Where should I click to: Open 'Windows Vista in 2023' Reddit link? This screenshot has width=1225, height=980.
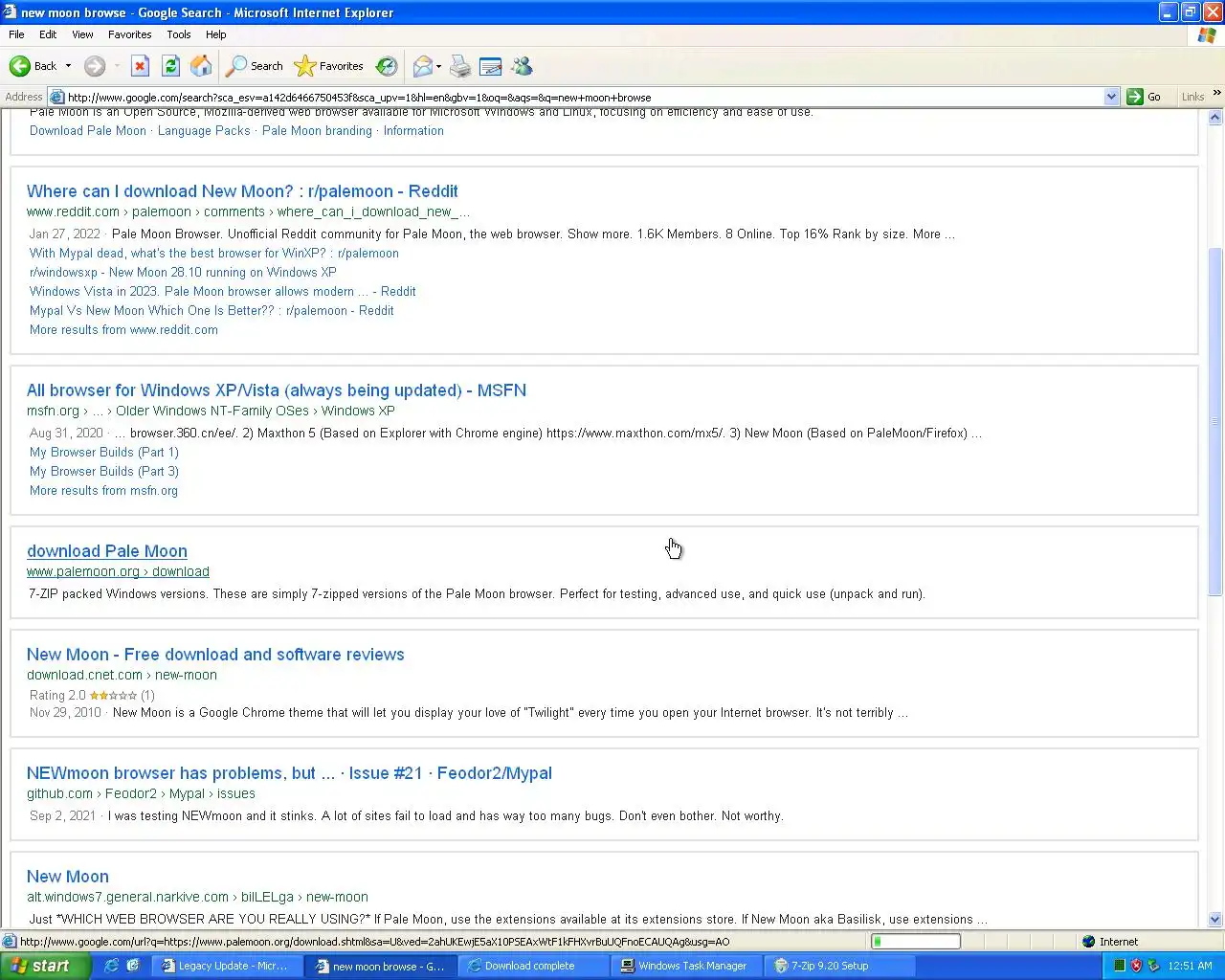tap(223, 292)
